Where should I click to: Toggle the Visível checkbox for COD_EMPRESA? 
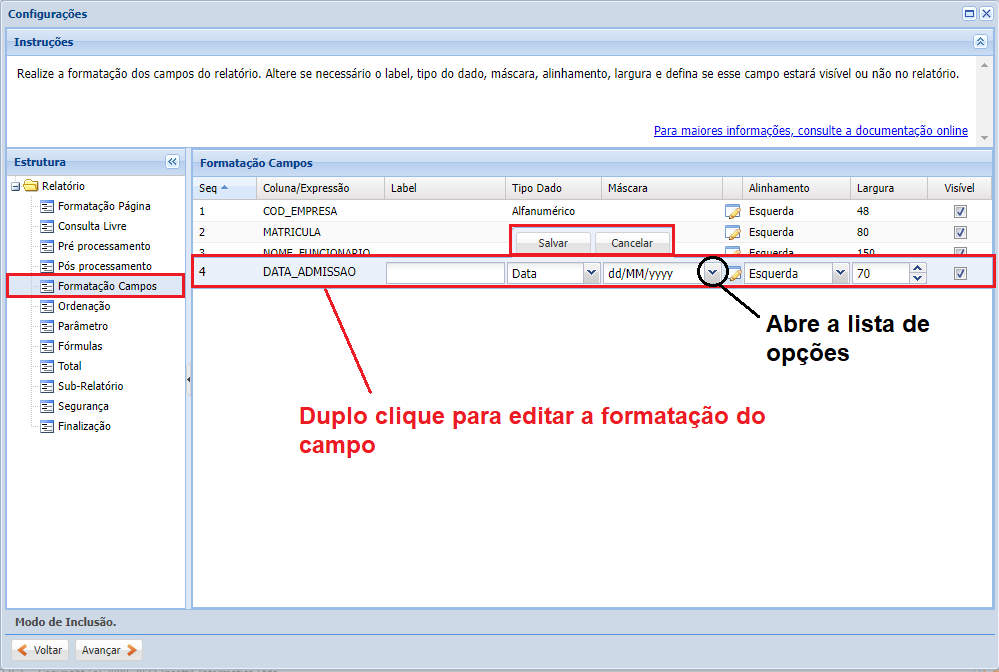click(x=960, y=211)
